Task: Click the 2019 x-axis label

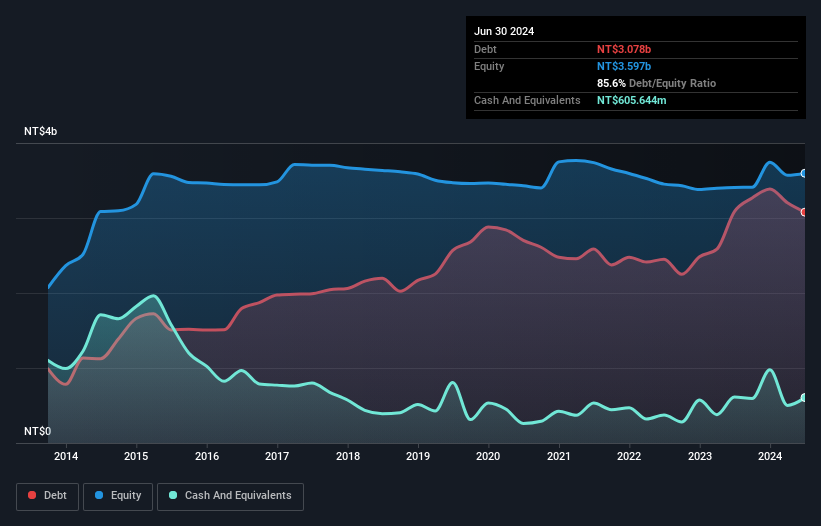Action: [418, 456]
